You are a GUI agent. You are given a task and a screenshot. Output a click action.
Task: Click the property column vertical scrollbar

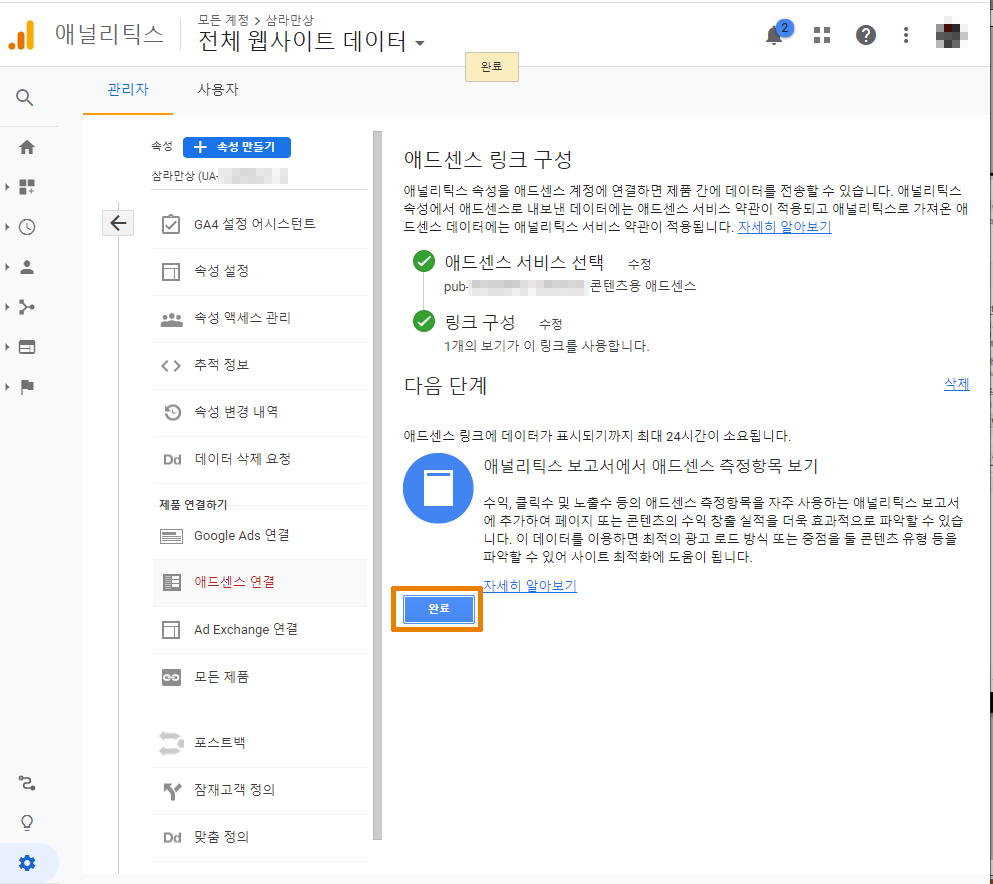click(377, 485)
